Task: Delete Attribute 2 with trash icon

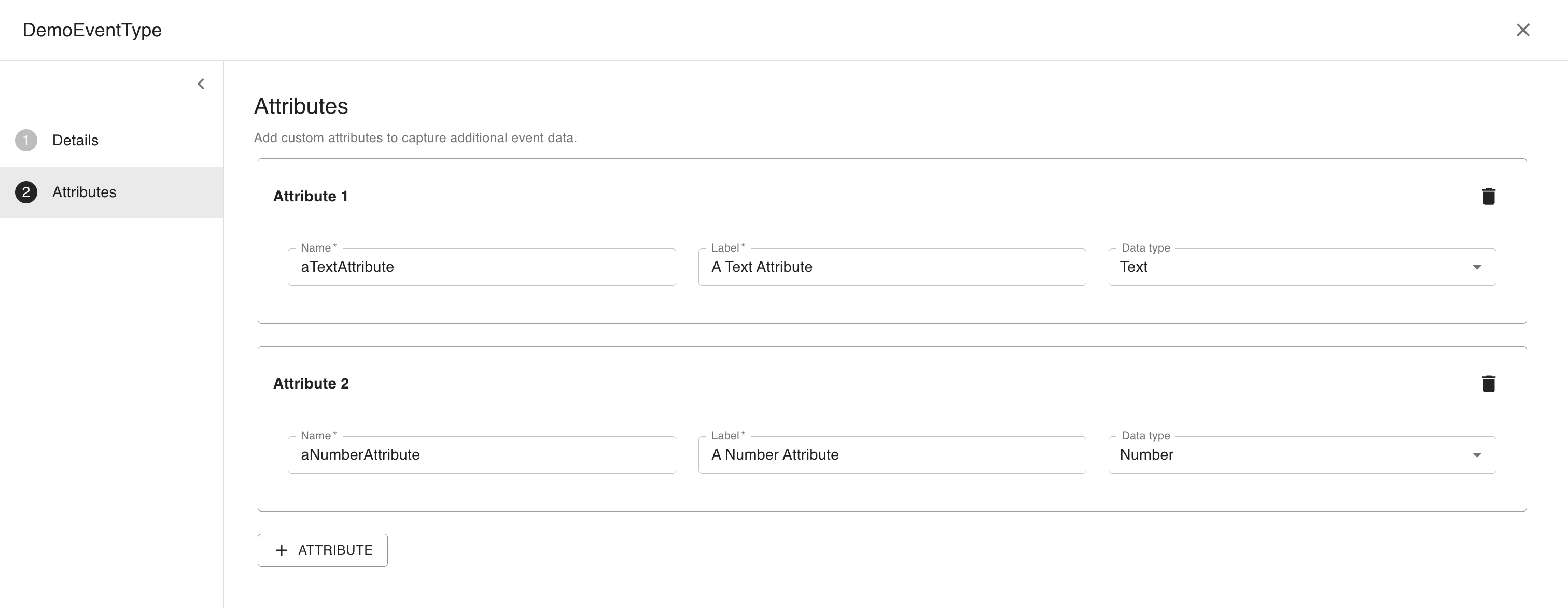Action: [1488, 383]
